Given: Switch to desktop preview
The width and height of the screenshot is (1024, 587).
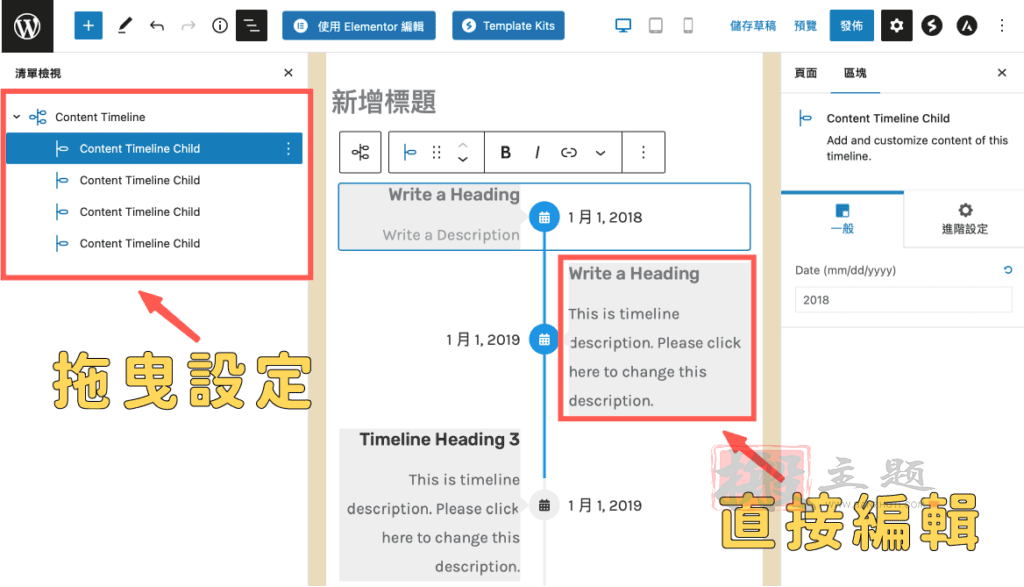Looking at the screenshot, I should pyautogui.click(x=623, y=26).
